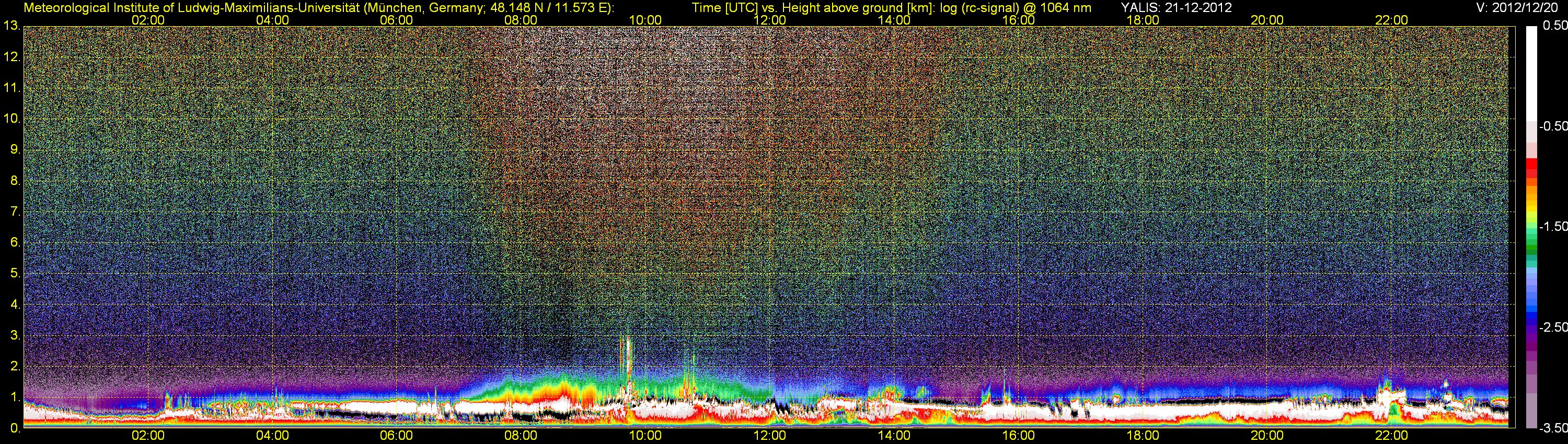
Task: Select the 'YALIS: 21-12-2012' label
Action: coord(1176,8)
